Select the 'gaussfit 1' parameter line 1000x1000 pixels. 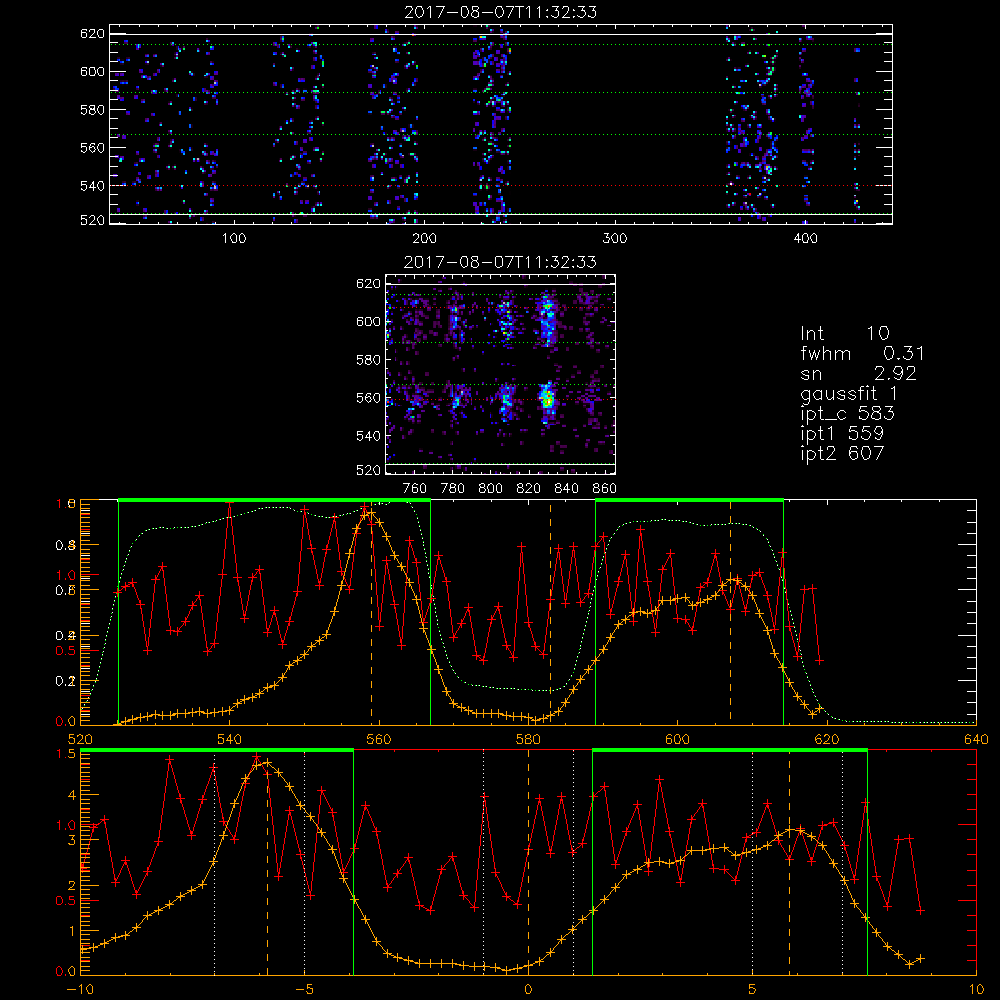pos(848,393)
